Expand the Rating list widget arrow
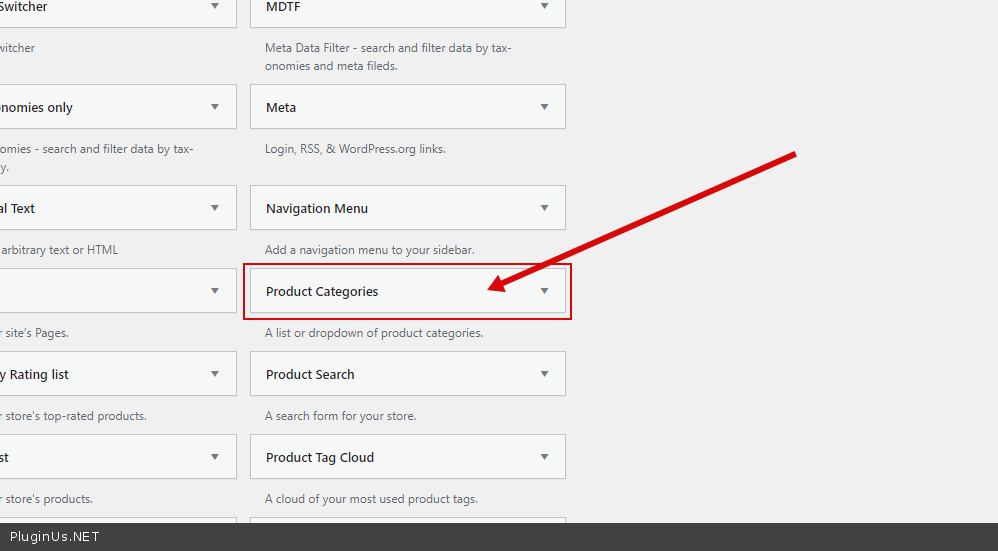This screenshot has width=998, height=551. point(215,374)
